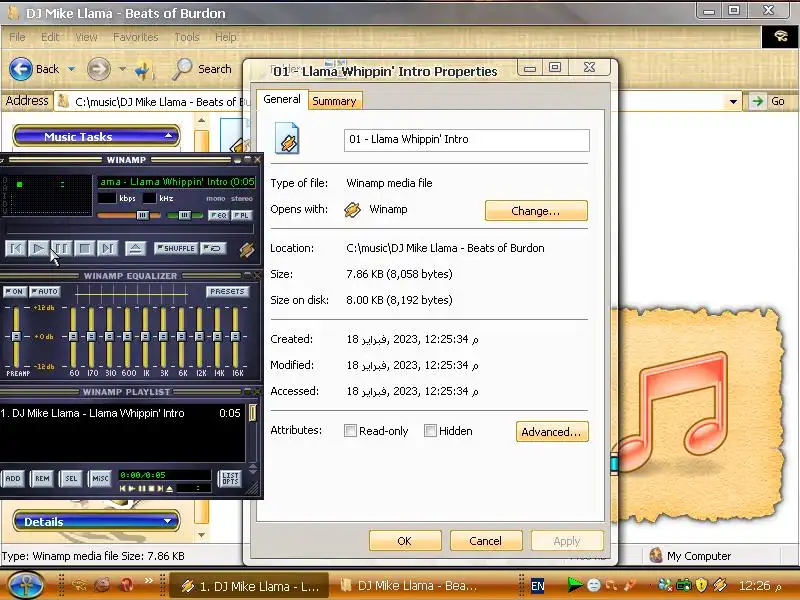The image size is (800, 600).
Task: Check the Hidden checkbox
Action: tap(430, 431)
